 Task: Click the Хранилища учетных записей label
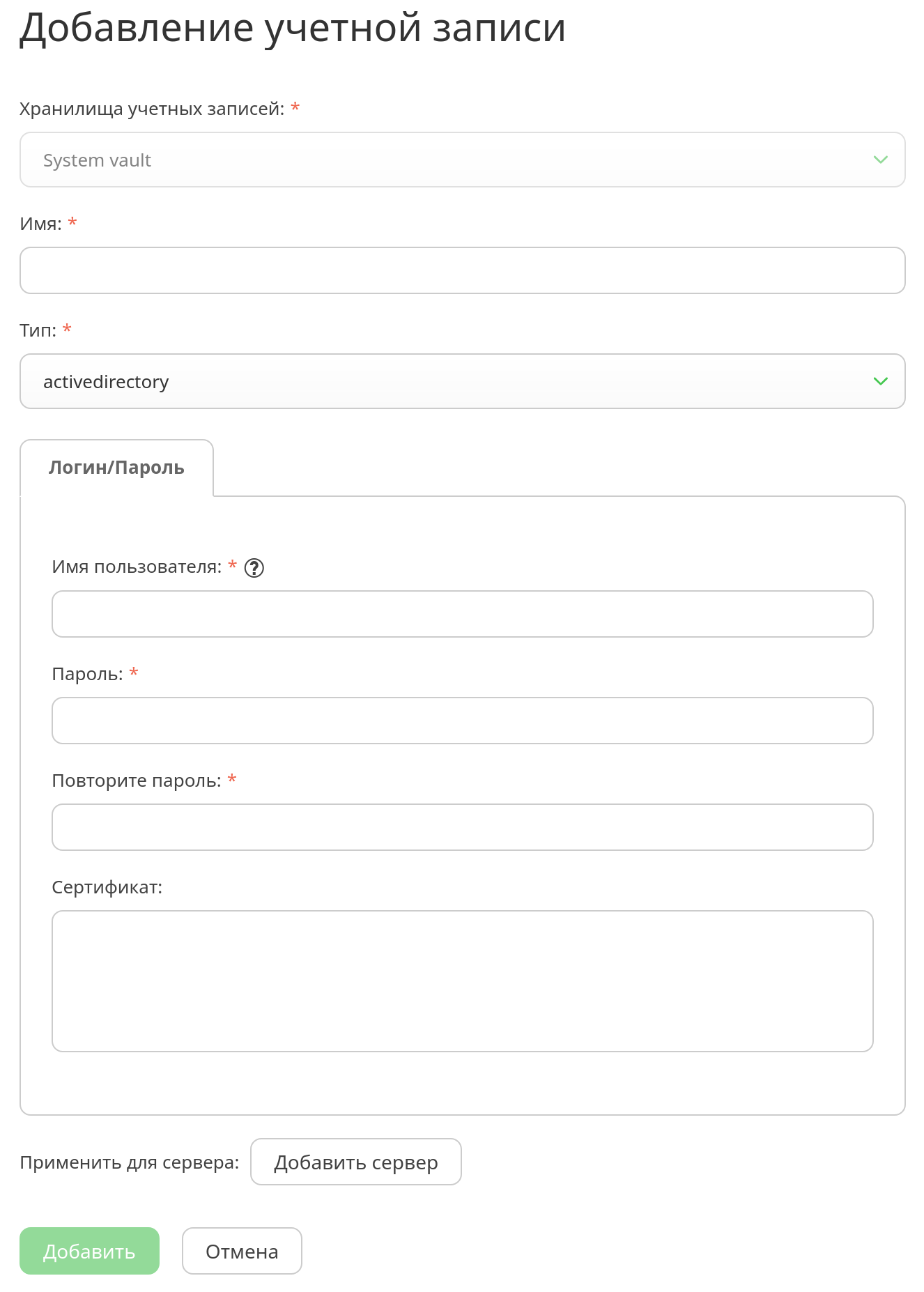152,109
